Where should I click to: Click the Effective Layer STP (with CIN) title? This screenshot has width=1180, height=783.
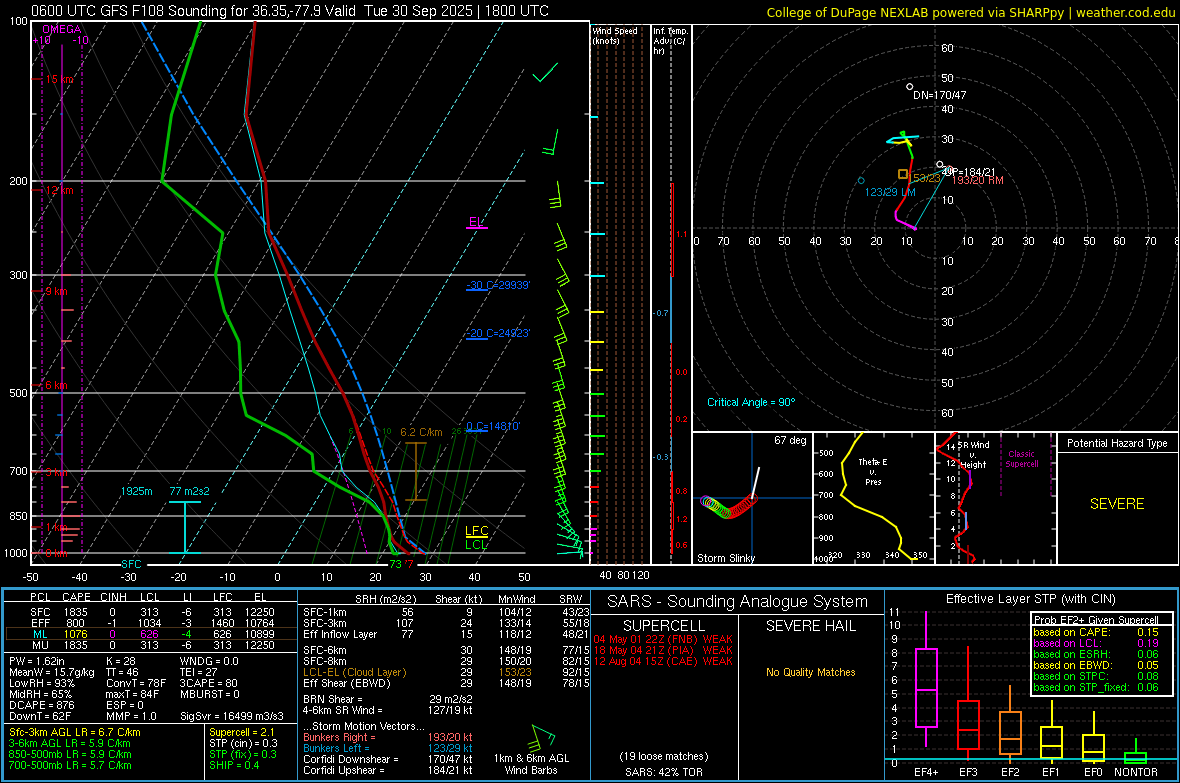click(1030, 599)
